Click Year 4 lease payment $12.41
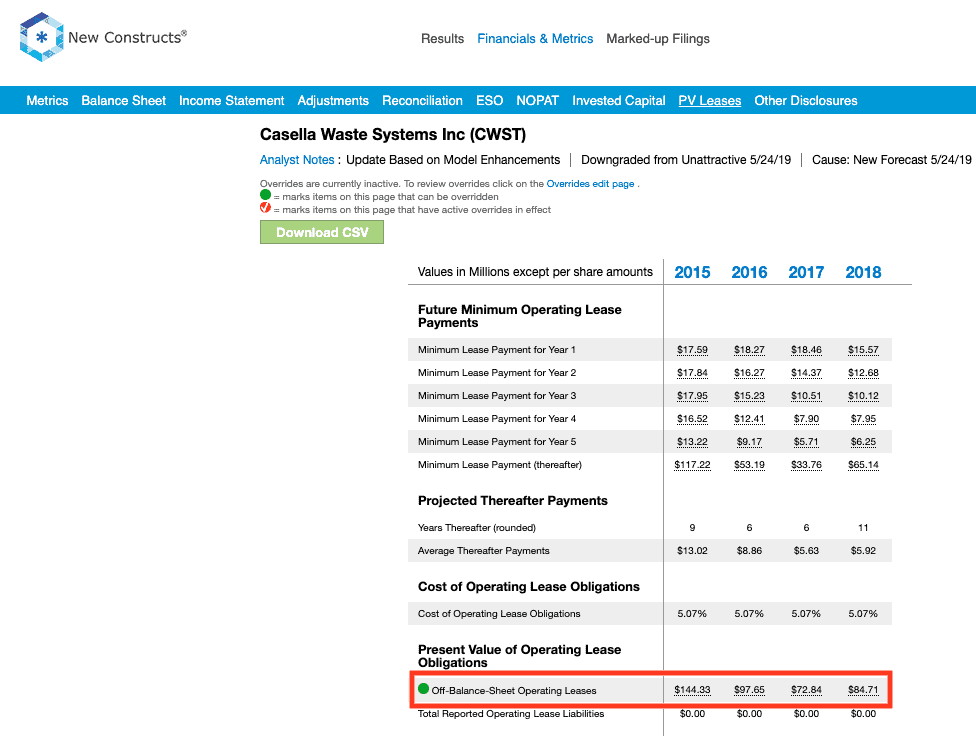Screen dimensions: 976x736 (749, 419)
